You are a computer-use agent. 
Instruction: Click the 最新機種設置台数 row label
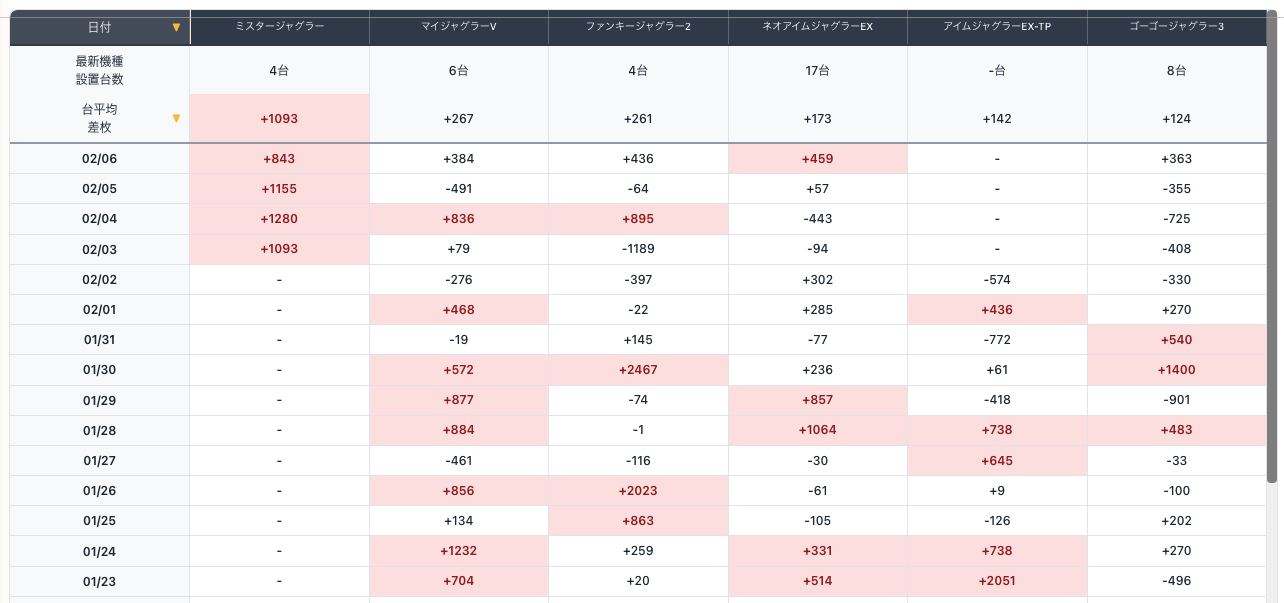point(99,70)
